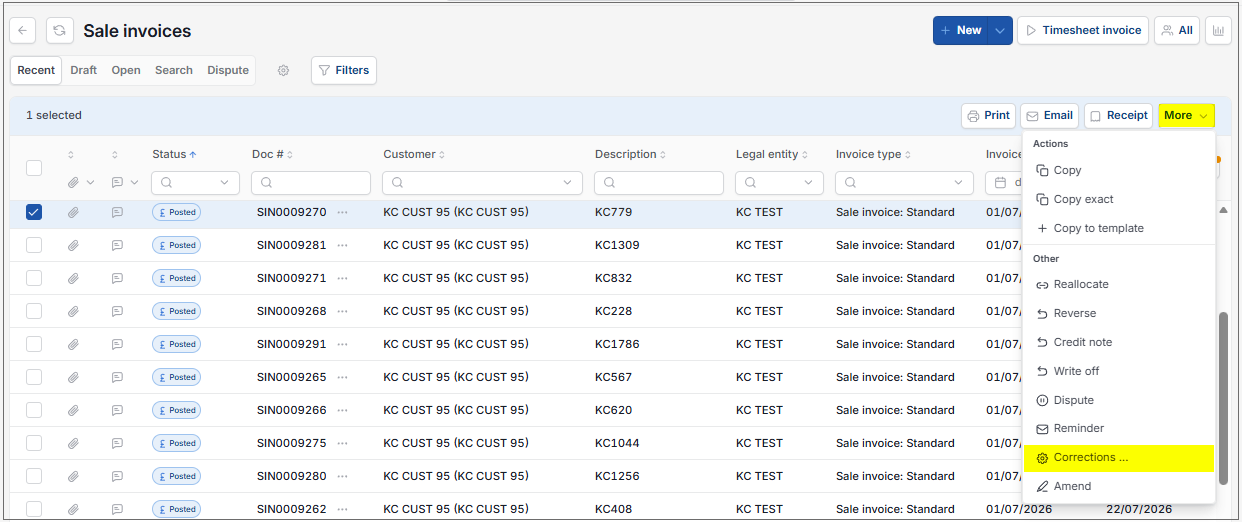1242x522 pixels.
Task: Open the chart icon next to All
Action: tap(1218, 31)
